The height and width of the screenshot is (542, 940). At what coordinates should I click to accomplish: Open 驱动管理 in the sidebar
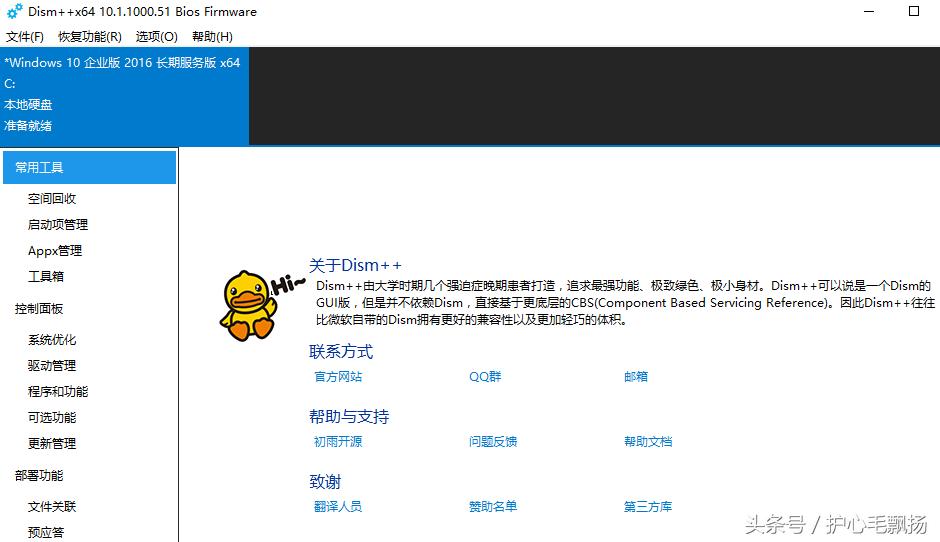pos(52,366)
